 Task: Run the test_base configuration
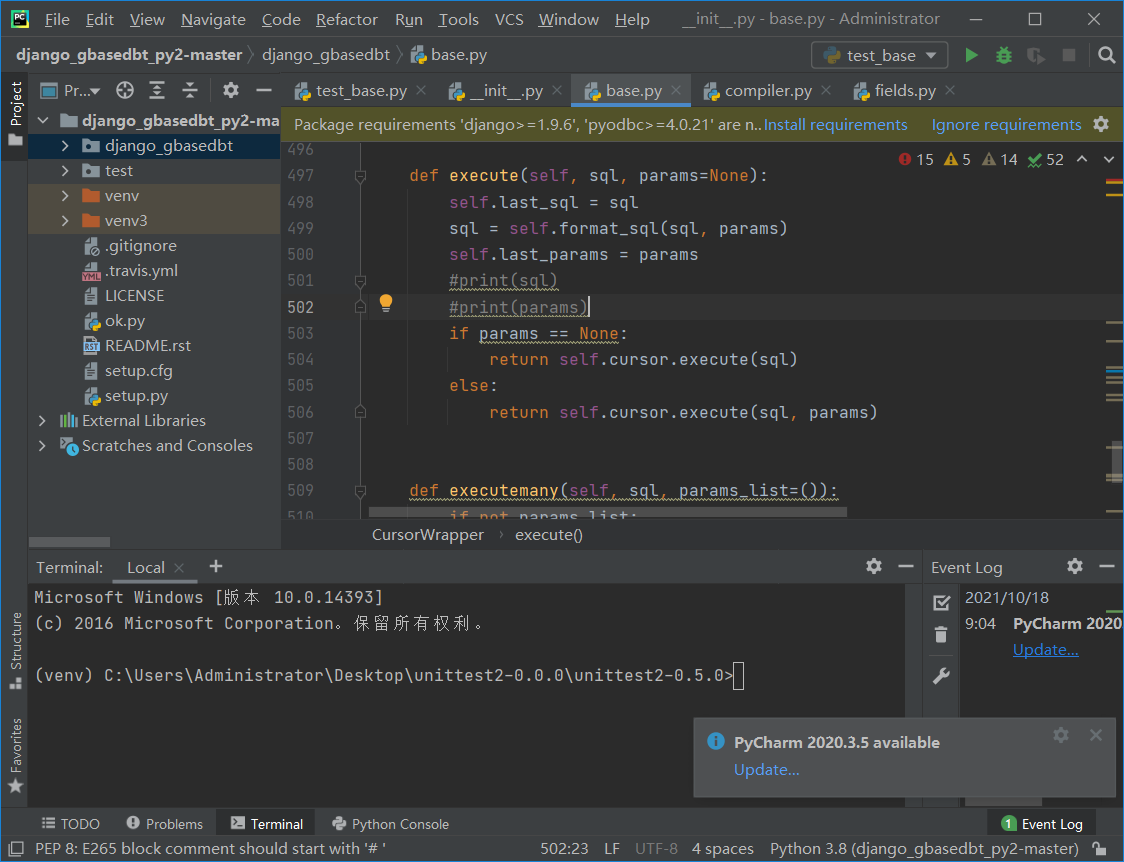[970, 55]
